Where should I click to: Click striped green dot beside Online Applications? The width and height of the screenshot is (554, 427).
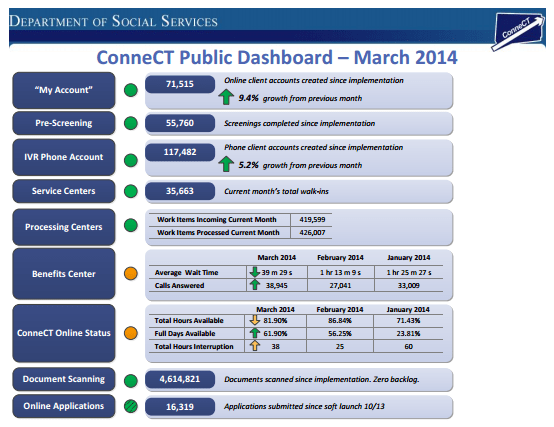131,406
